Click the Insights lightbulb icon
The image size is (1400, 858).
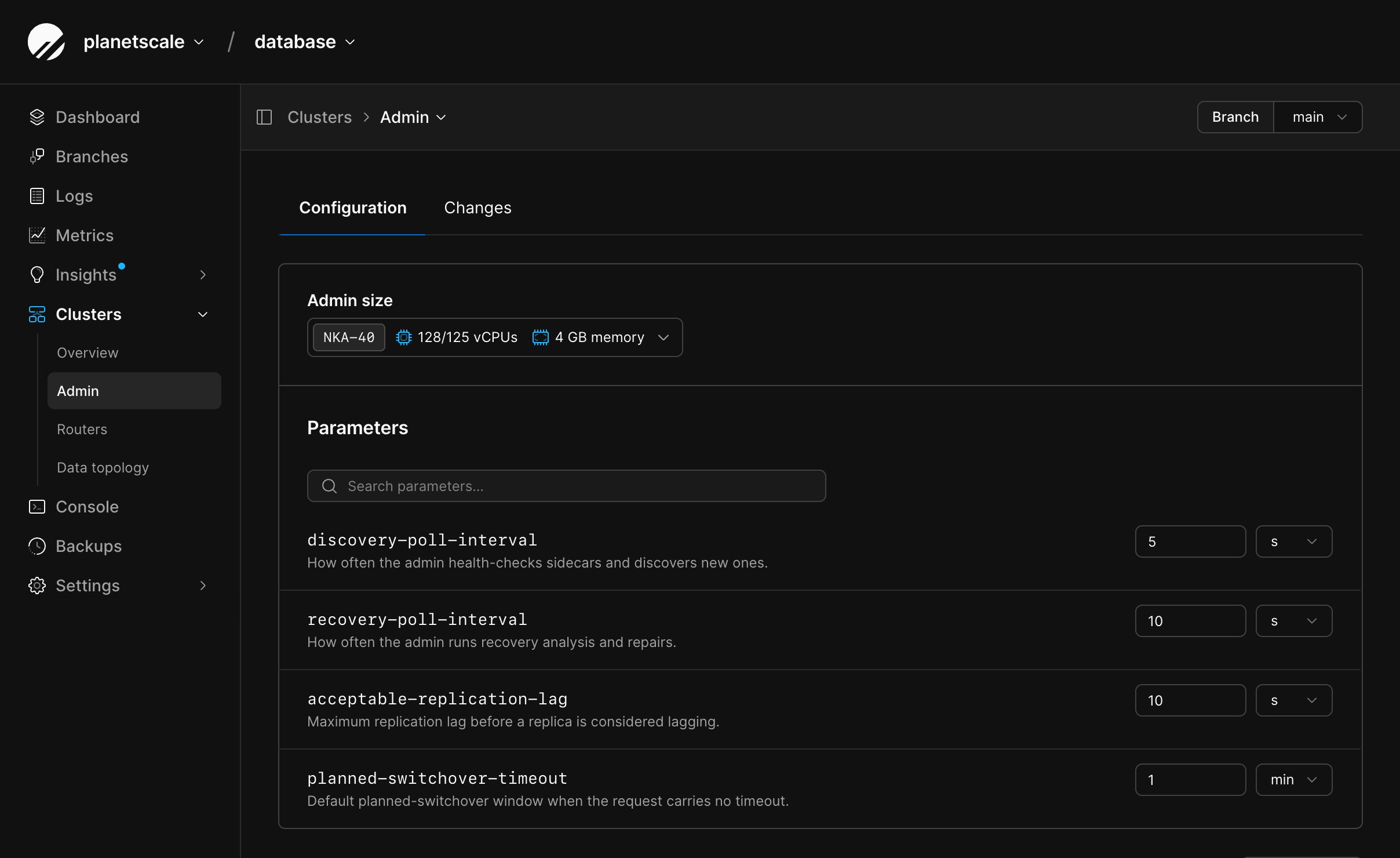coord(37,275)
